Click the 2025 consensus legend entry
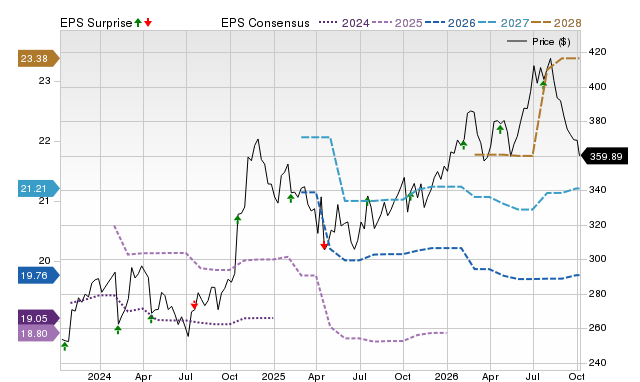Screen dimensions: 640x382 397,23
